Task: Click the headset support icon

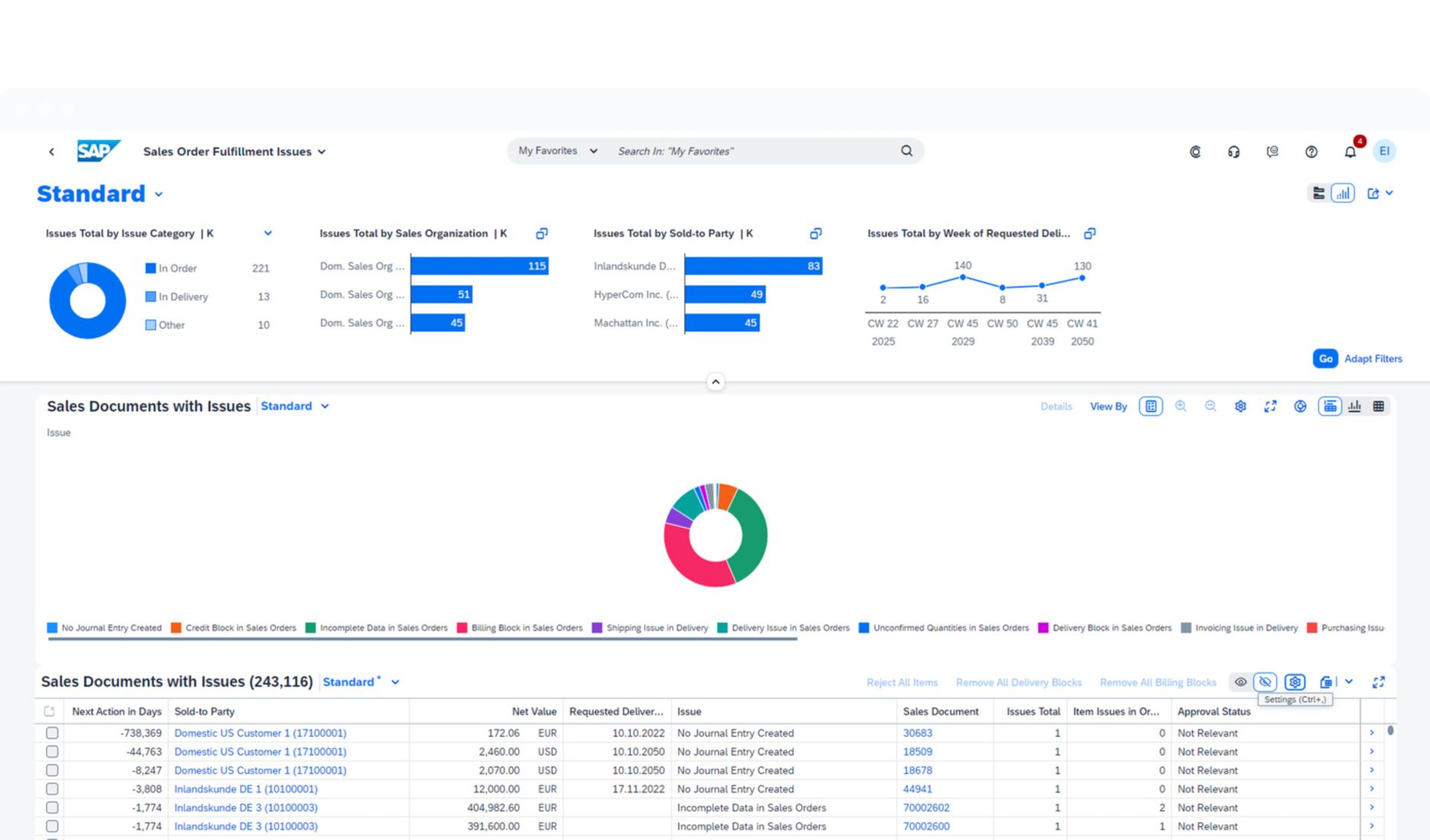Action: [1234, 152]
